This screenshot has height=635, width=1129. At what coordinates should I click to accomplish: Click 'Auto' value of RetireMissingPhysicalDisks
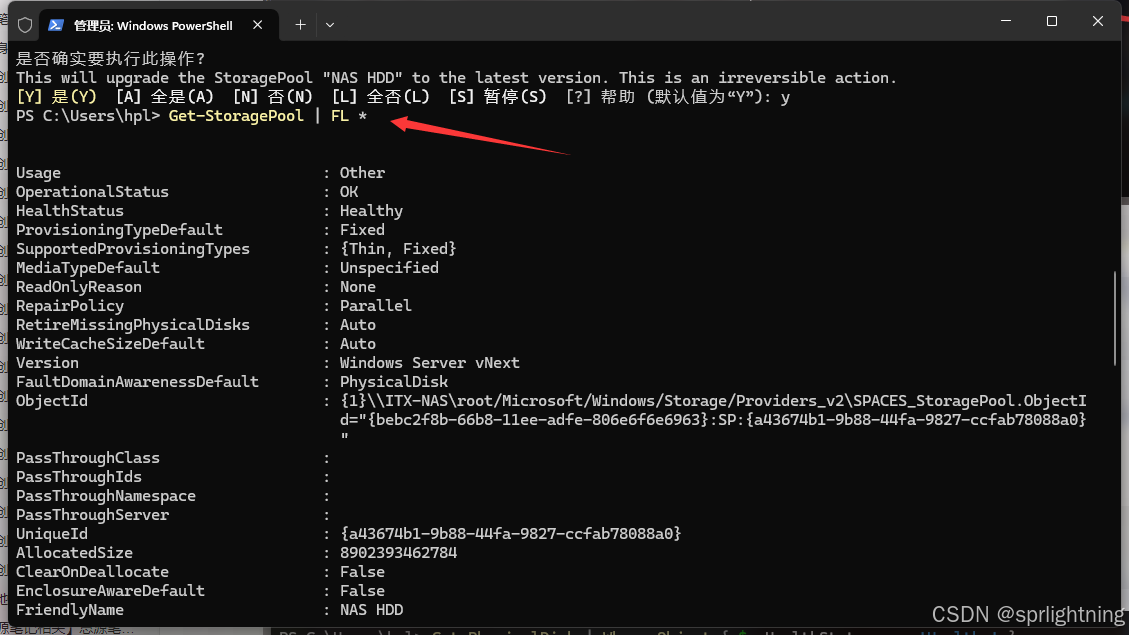coord(358,325)
